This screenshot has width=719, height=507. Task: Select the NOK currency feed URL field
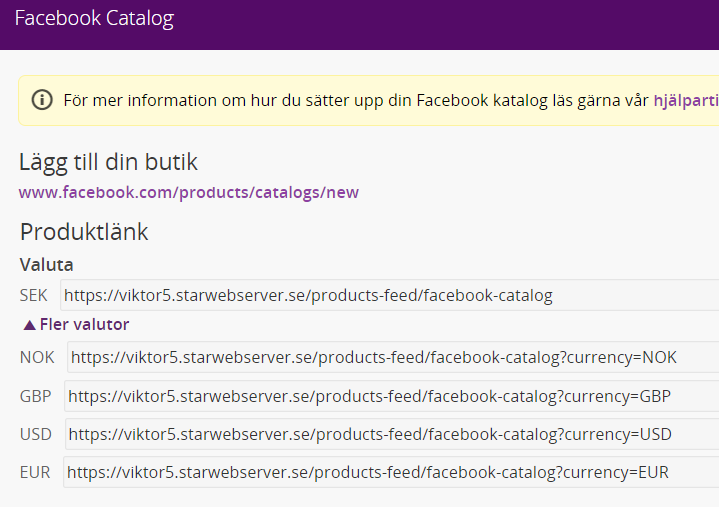393,357
